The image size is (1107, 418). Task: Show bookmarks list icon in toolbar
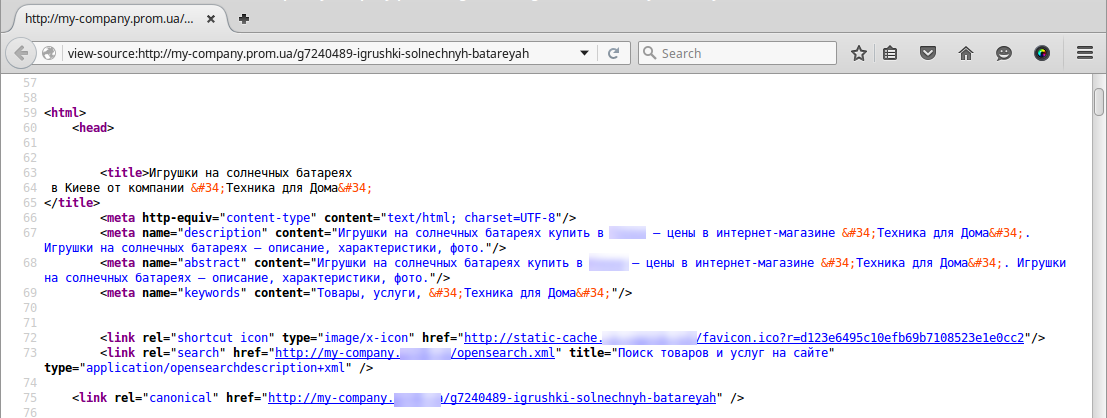coord(890,53)
